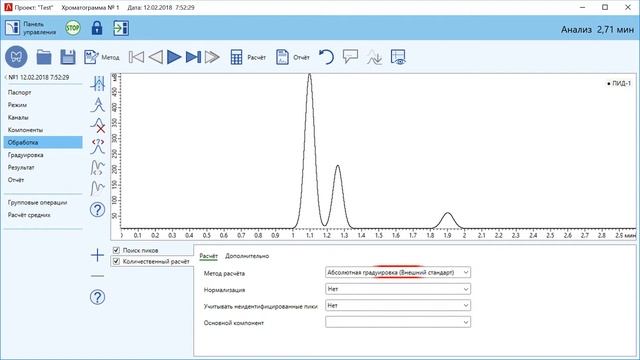Select the Обработка section
This screenshot has width=640, height=360.
[43, 142]
